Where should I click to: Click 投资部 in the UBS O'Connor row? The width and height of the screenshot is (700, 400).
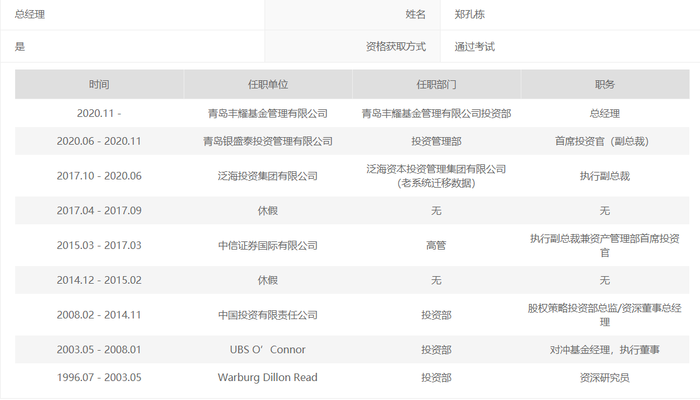436,349
